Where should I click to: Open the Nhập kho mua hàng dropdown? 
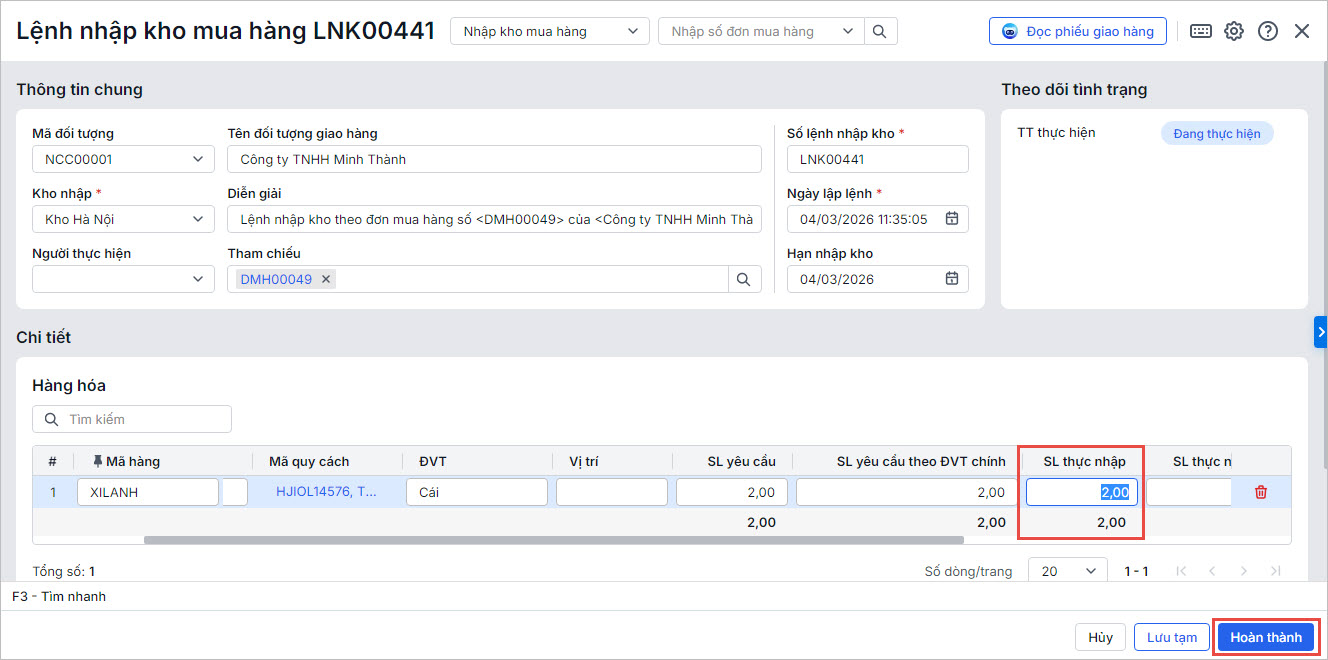[x=549, y=31]
